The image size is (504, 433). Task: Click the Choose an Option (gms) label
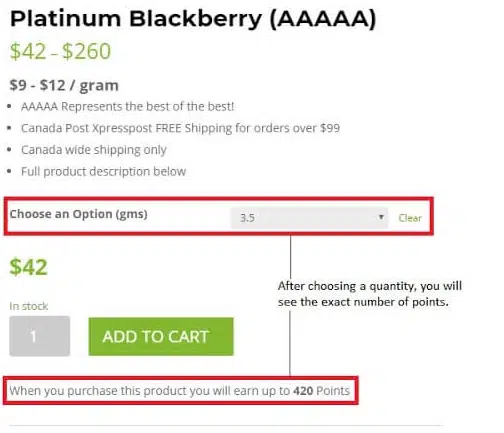click(78, 214)
